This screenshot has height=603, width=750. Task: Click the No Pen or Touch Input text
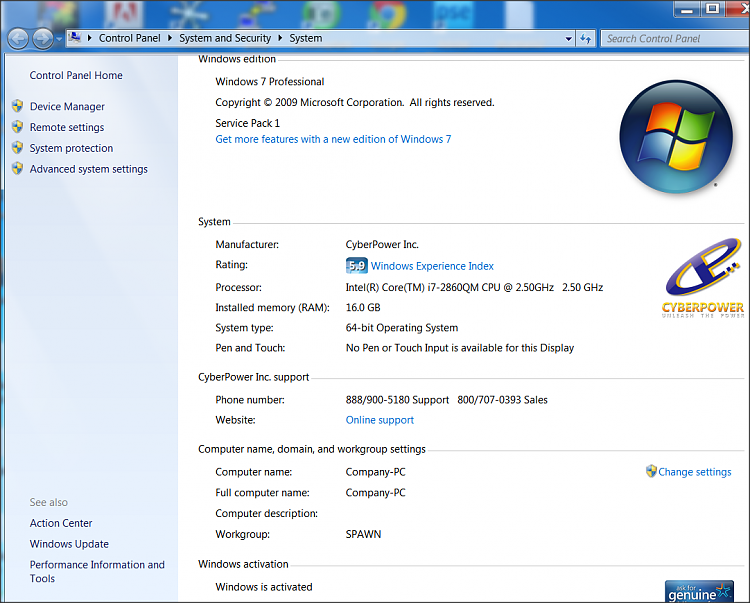460,348
